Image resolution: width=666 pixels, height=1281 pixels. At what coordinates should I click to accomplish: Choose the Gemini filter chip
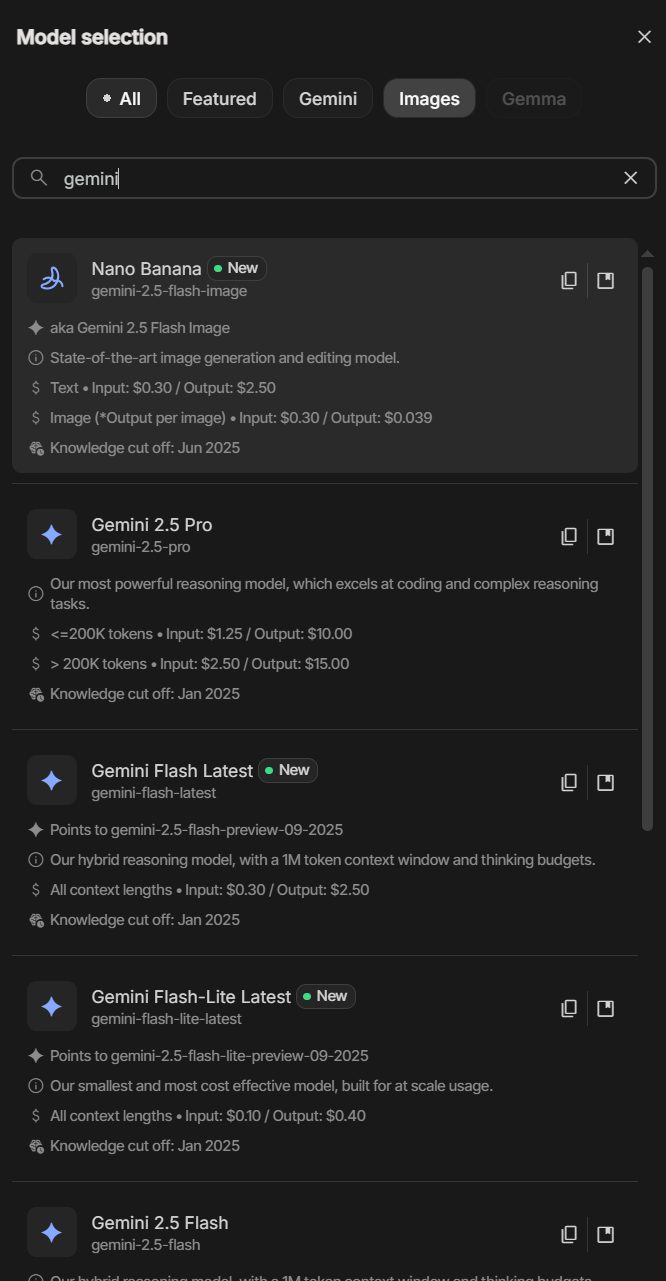[328, 99]
